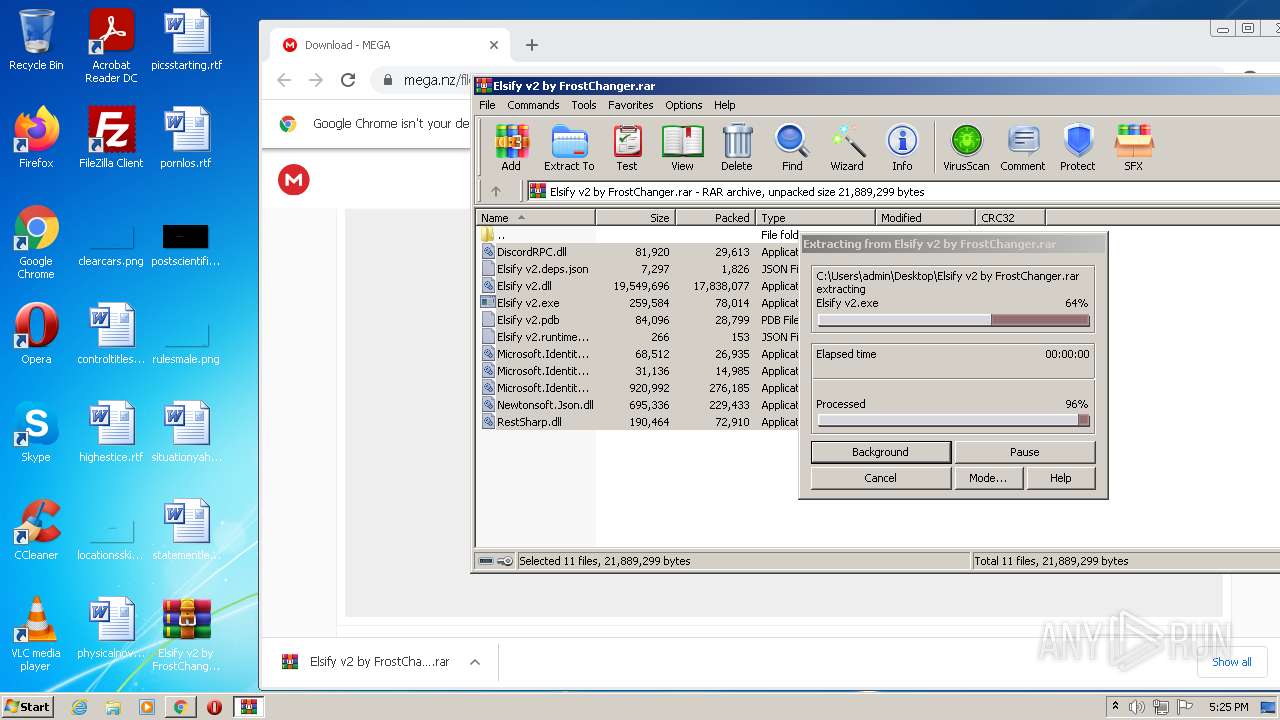Viewport: 1280px width, 720px height.
Task: Click the Background button in extraction dialog
Action: pos(880,452)
